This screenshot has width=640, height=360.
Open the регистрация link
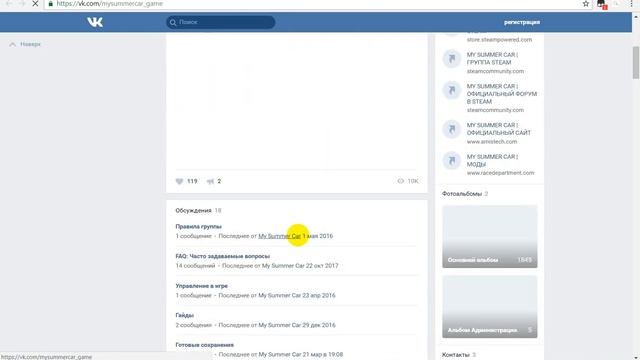pos(522,22)
